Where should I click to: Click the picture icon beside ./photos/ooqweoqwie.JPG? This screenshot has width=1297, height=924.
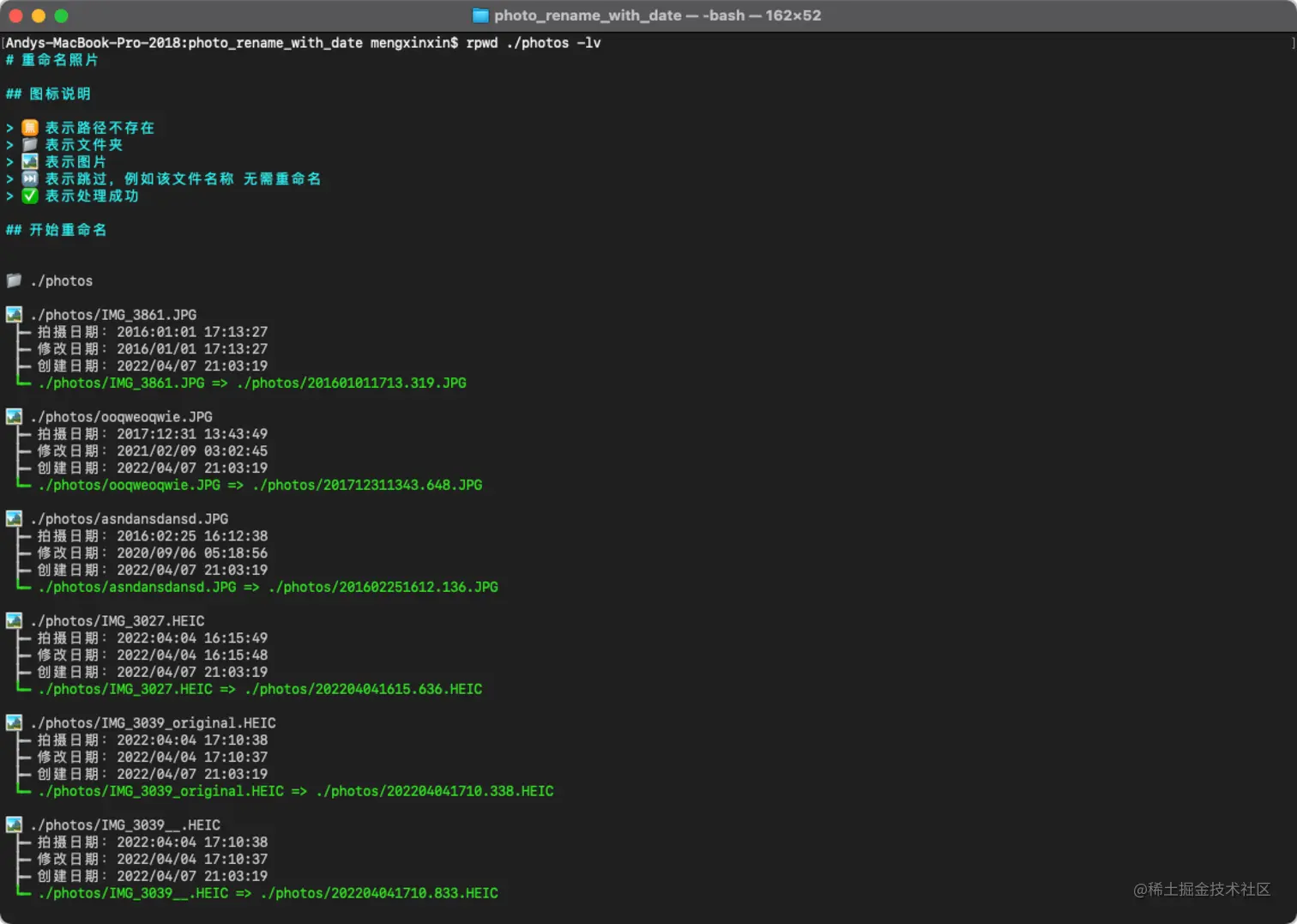pos(14,417)
